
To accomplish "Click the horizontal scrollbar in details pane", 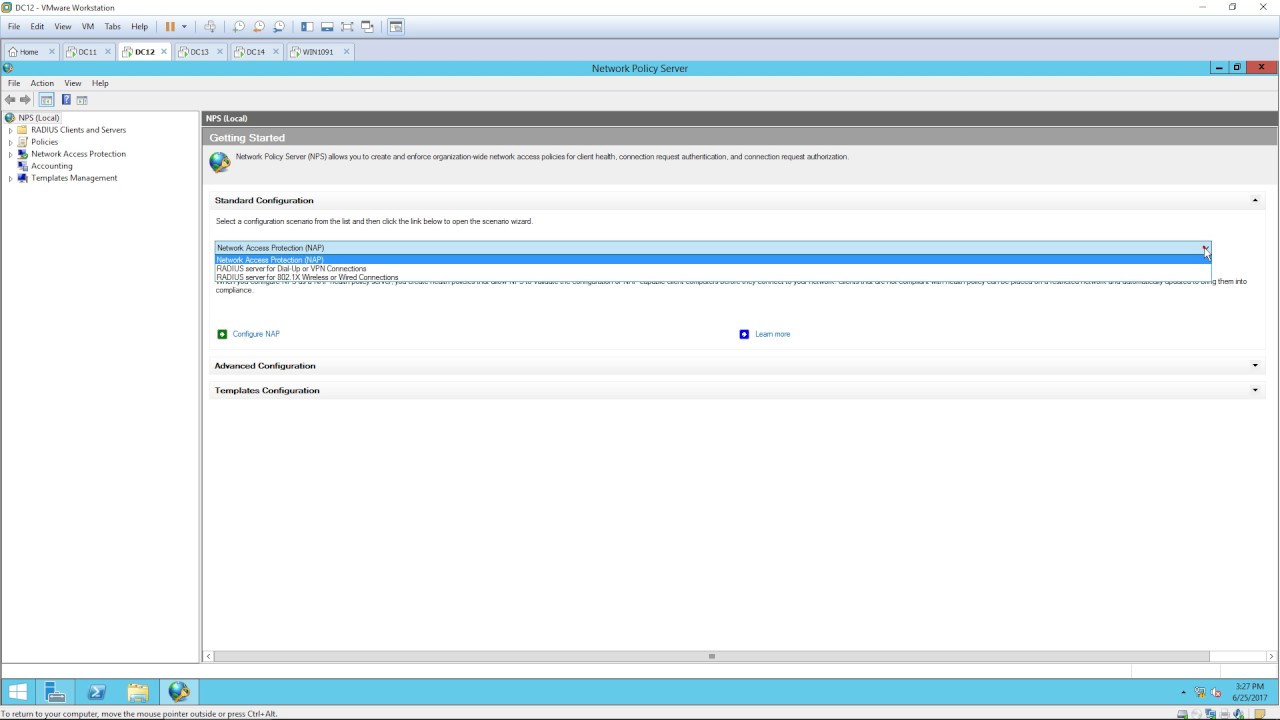I will [711, 657].
